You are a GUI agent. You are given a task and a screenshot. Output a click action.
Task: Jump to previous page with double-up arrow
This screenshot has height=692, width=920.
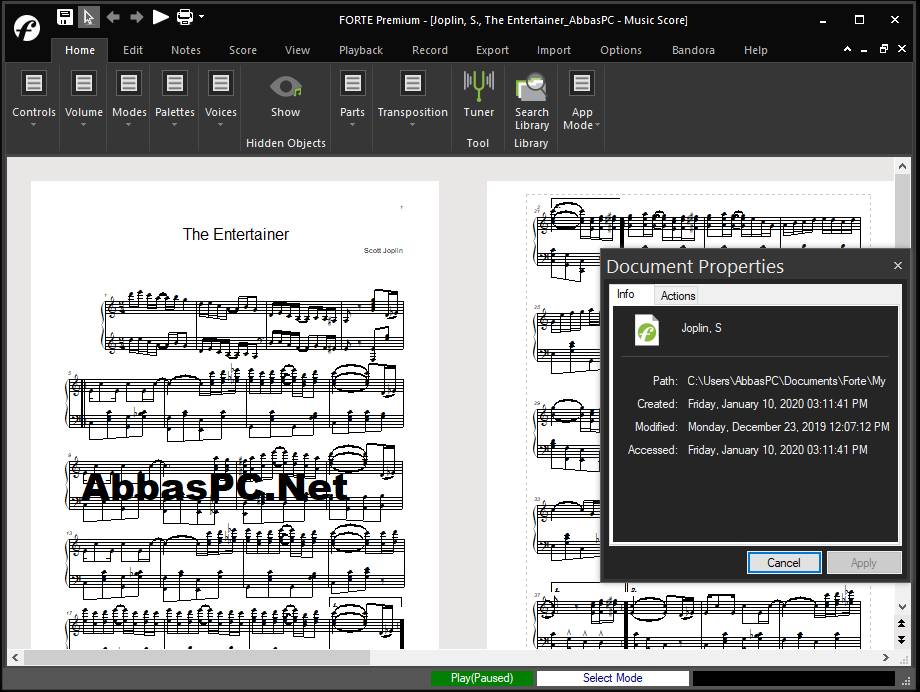[x=902, y=623]
